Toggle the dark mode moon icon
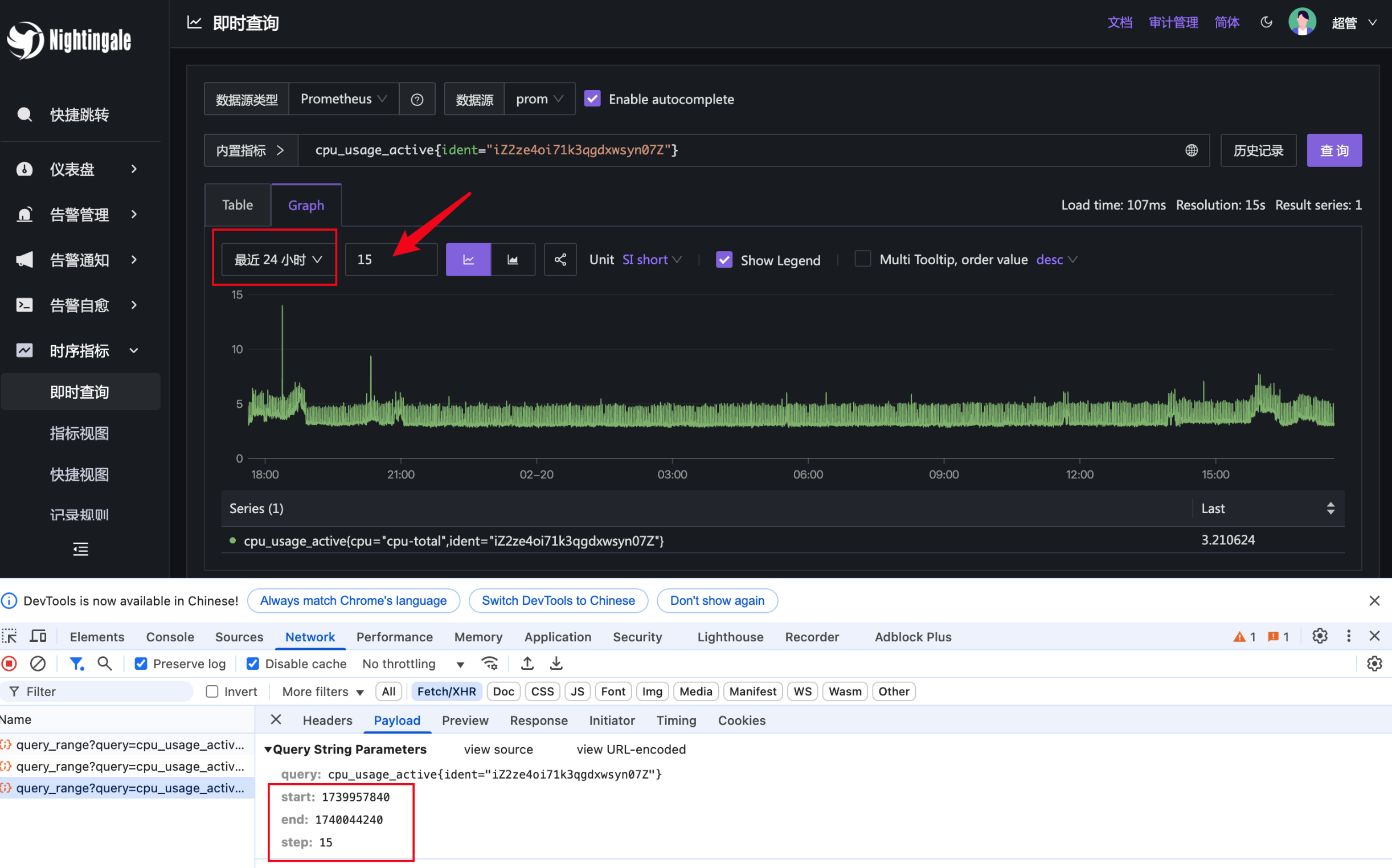This screenshot has width=1392, height=868. click(1266, 22)
